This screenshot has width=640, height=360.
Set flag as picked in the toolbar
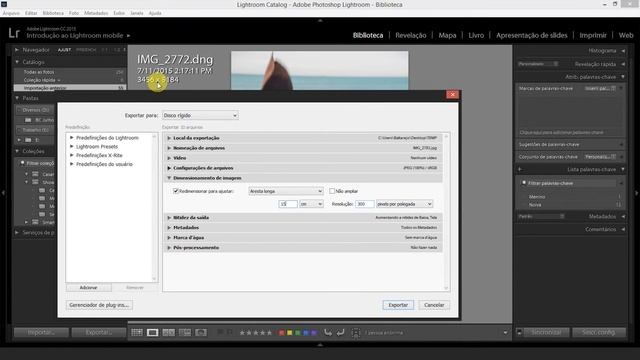point(220,333)
